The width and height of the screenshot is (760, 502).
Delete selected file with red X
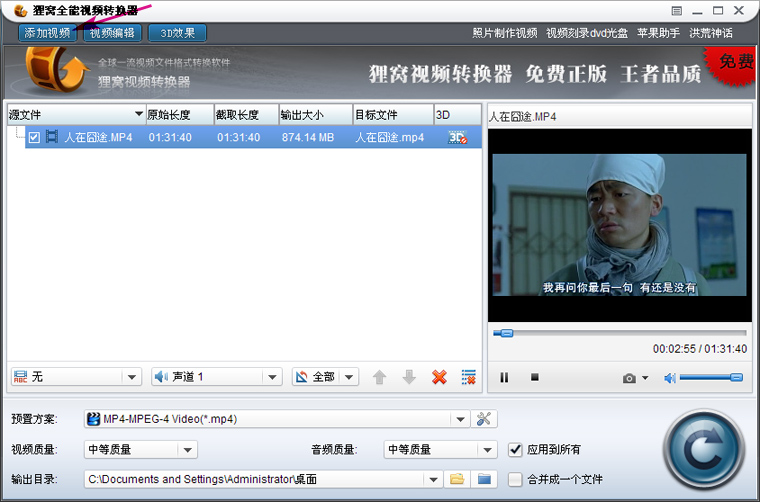point(439,376)
